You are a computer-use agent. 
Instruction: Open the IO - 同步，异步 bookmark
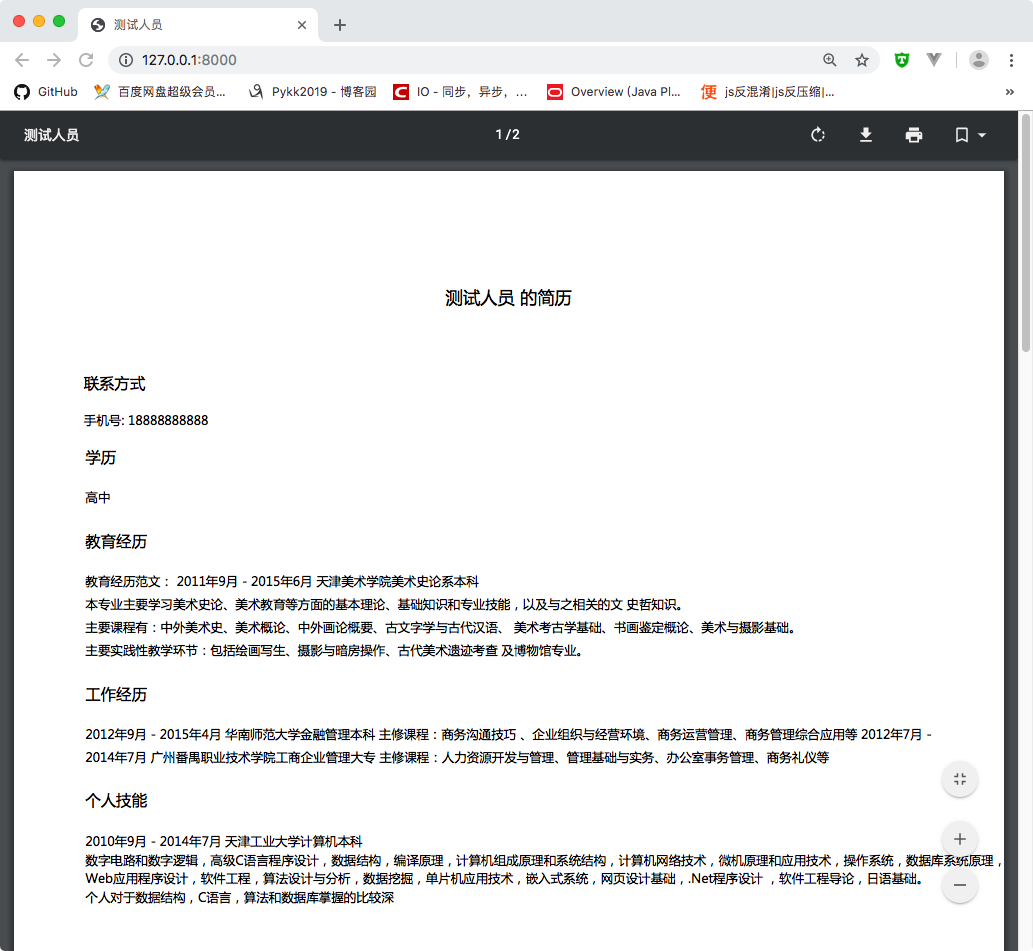click(x=460, y=92)
